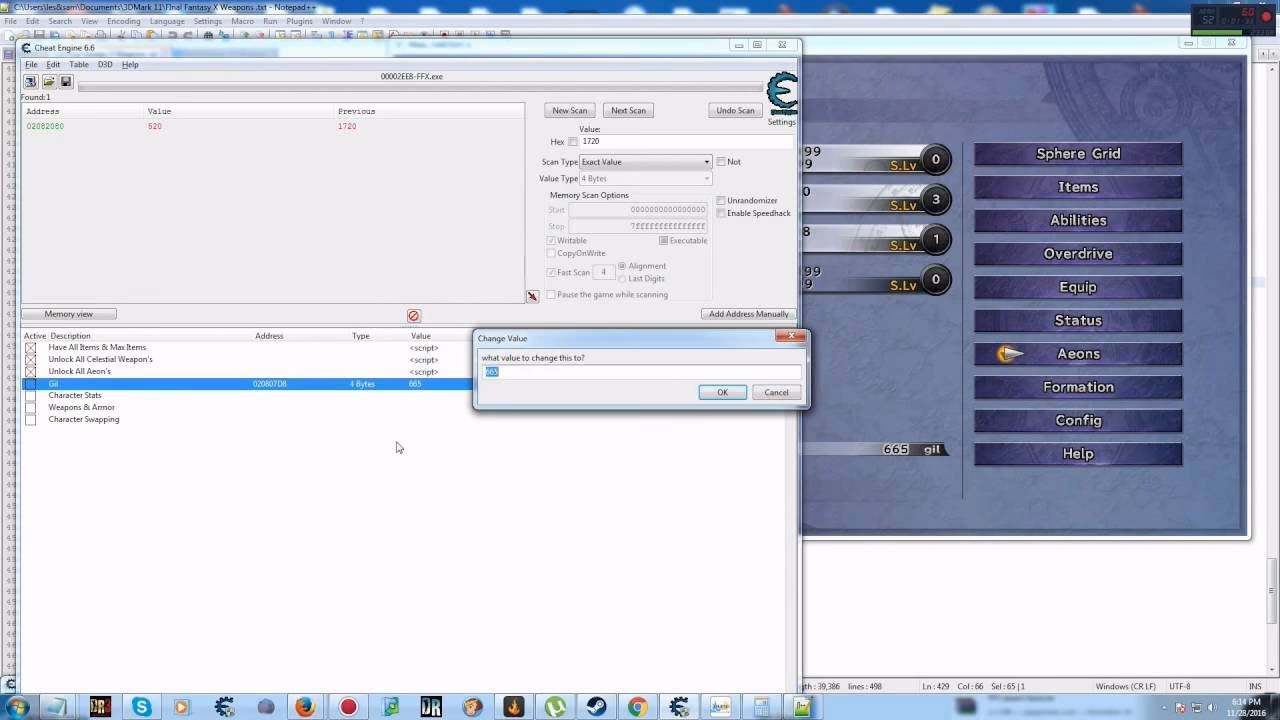Click the red clear address list icon
Screen dimensions: 1280x720
tap(414, 316)
